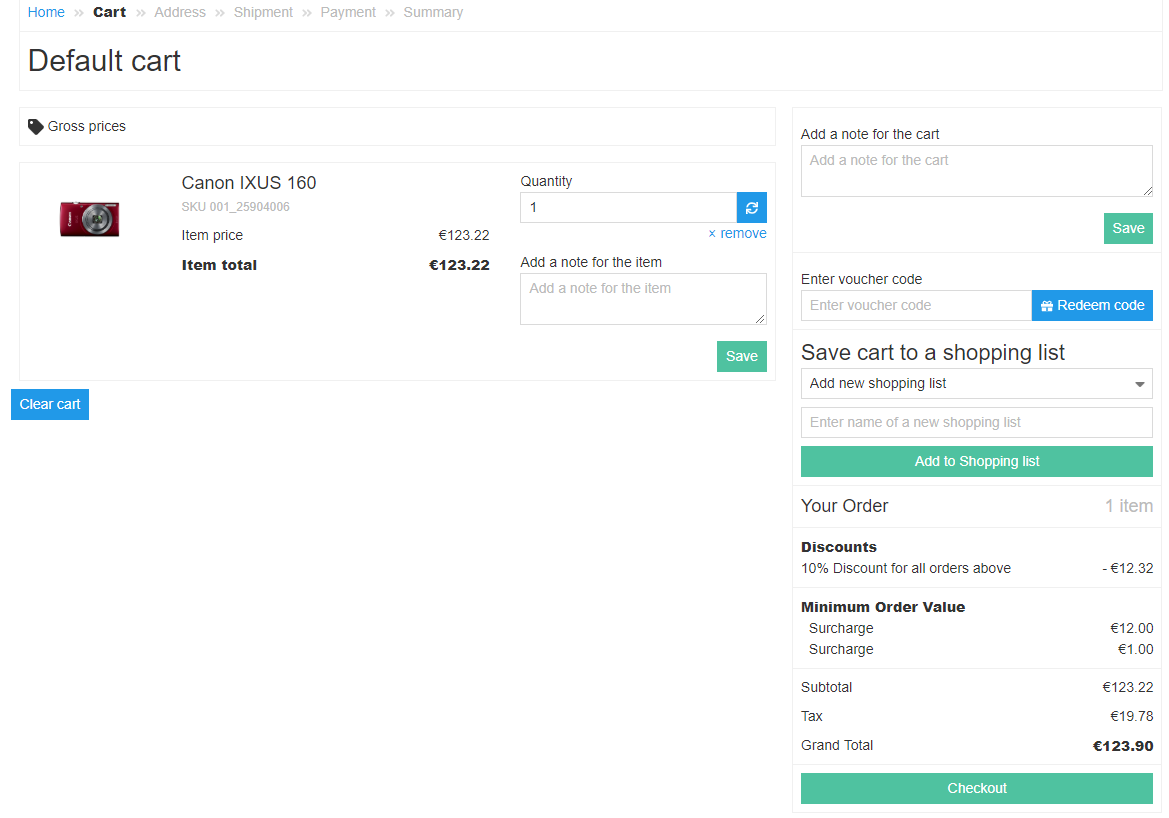Image resolution: width=1169 pixels, height=818 pixels.
Task: Select Summary step in breadcrumb
Action: [x=433, y=12]
